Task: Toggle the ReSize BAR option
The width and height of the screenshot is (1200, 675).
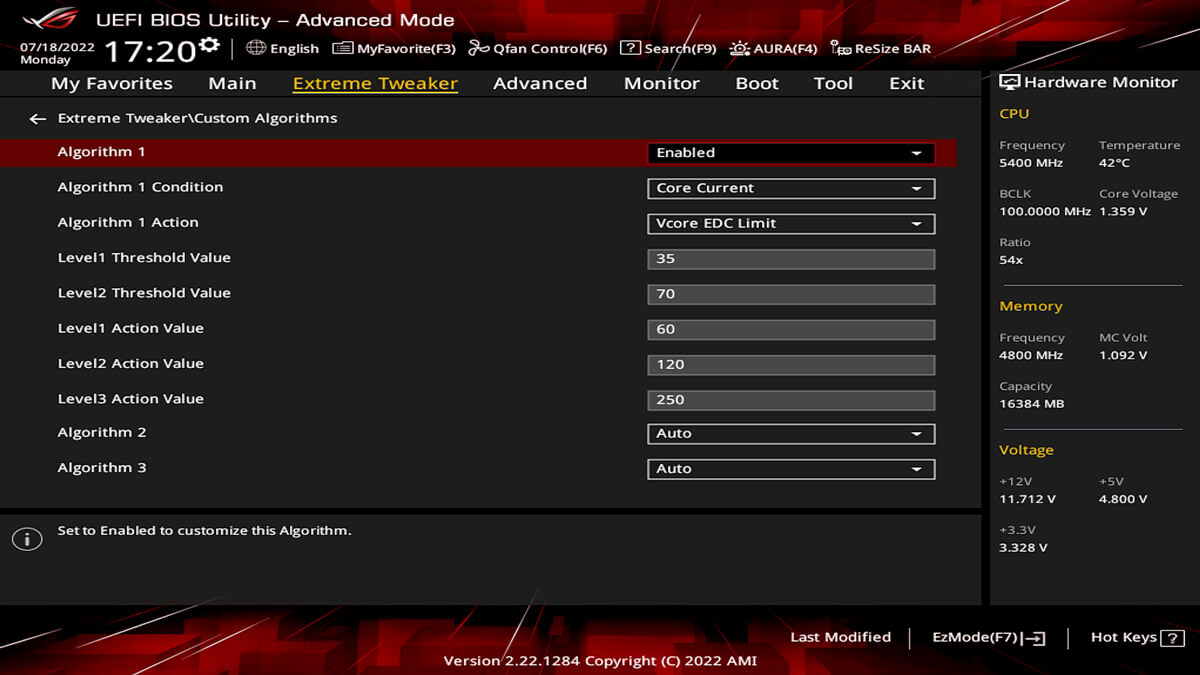Action: [880, 48]
